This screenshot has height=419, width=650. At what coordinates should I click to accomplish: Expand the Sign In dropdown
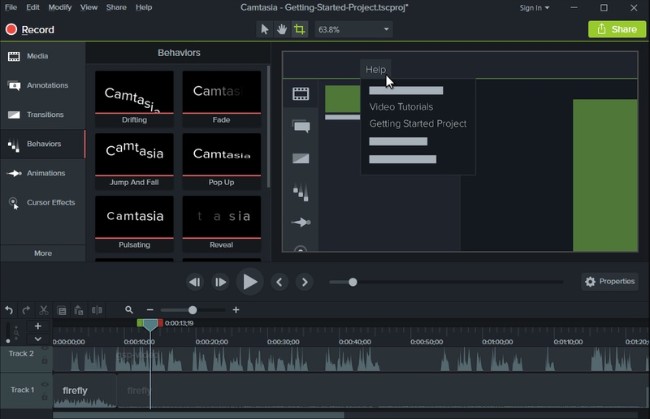pos(534,8)
